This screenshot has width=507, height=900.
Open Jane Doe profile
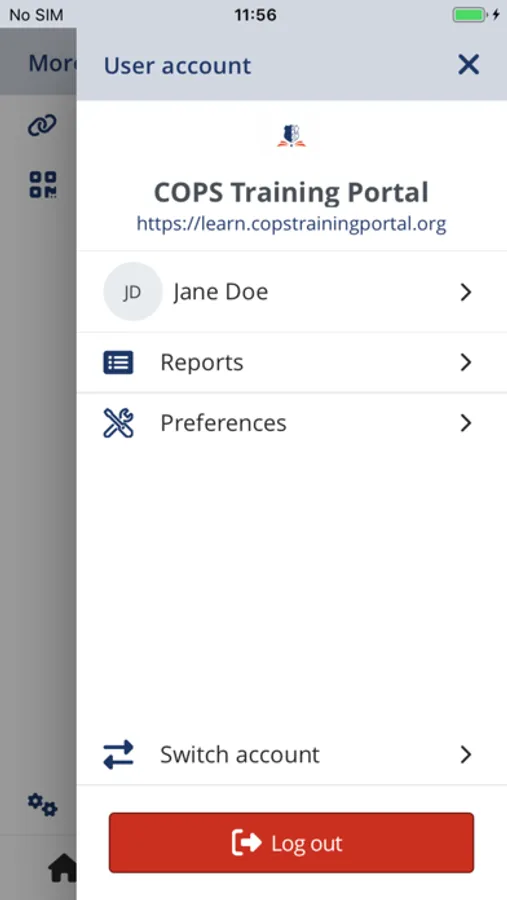point(292,292)
